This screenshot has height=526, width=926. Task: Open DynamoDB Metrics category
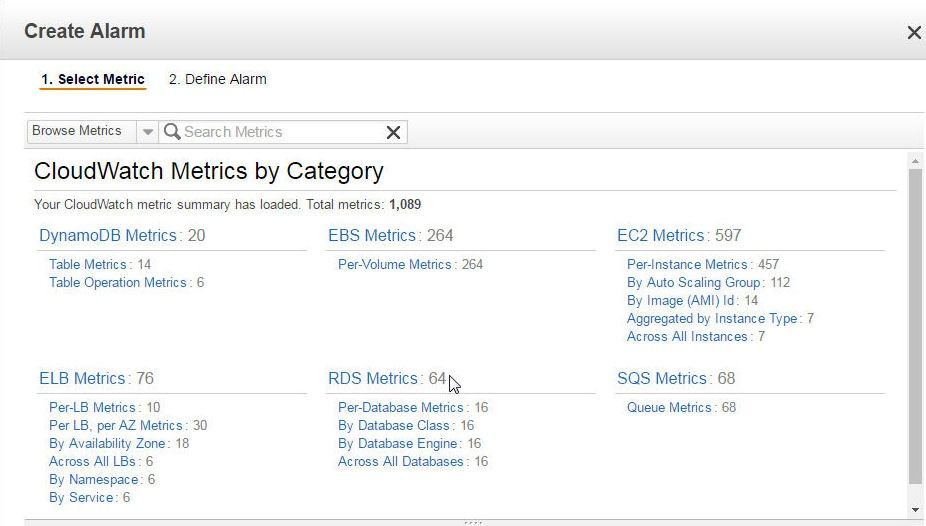107,236
